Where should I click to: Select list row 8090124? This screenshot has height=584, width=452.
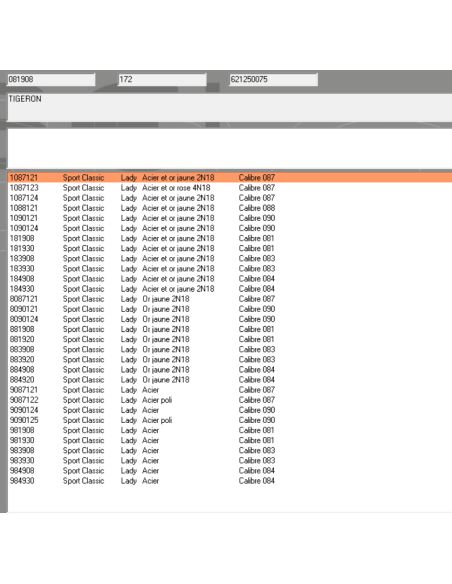click(230, 319)
